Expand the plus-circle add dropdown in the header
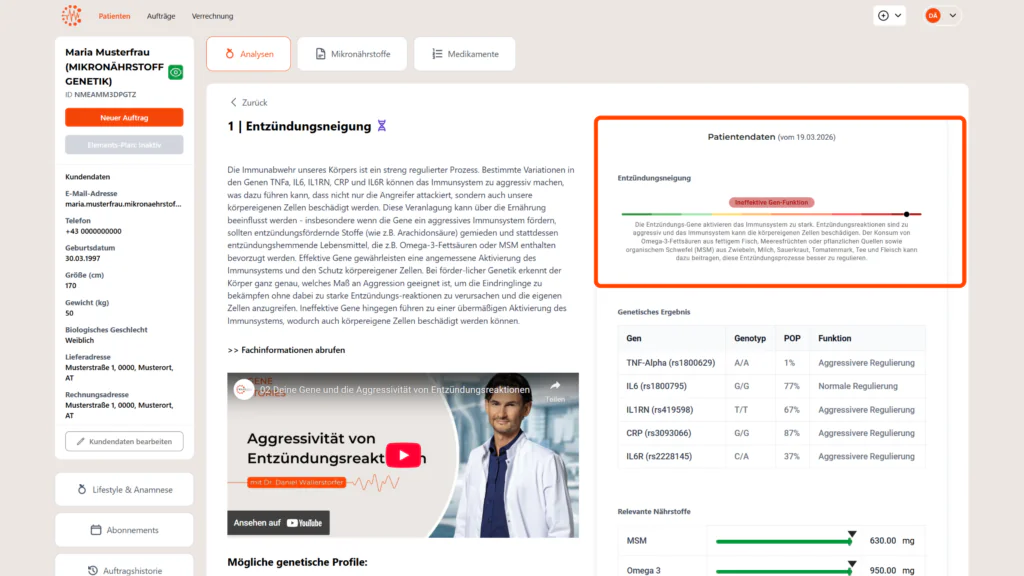 pos(890,15)
